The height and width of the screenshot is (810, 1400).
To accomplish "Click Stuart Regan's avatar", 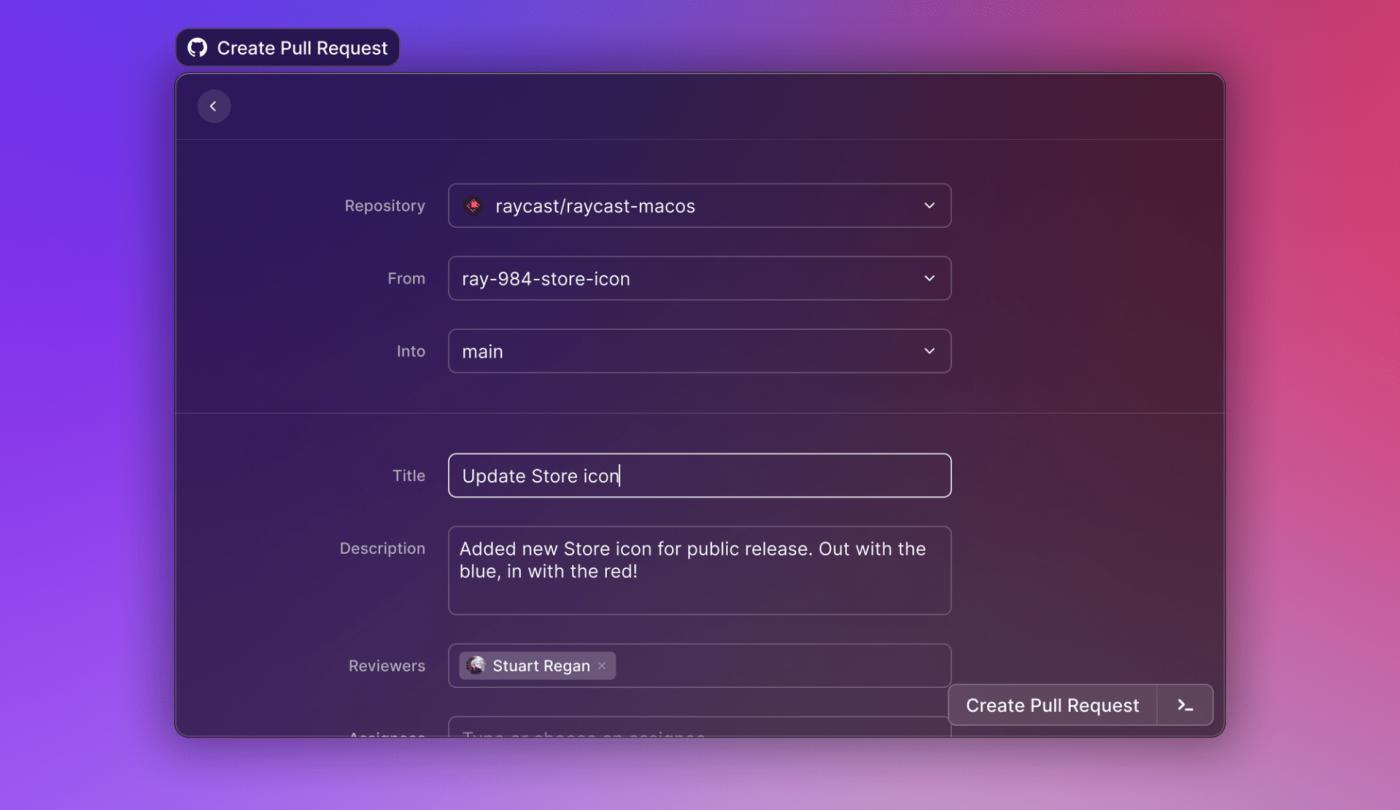I will (476, 666).
